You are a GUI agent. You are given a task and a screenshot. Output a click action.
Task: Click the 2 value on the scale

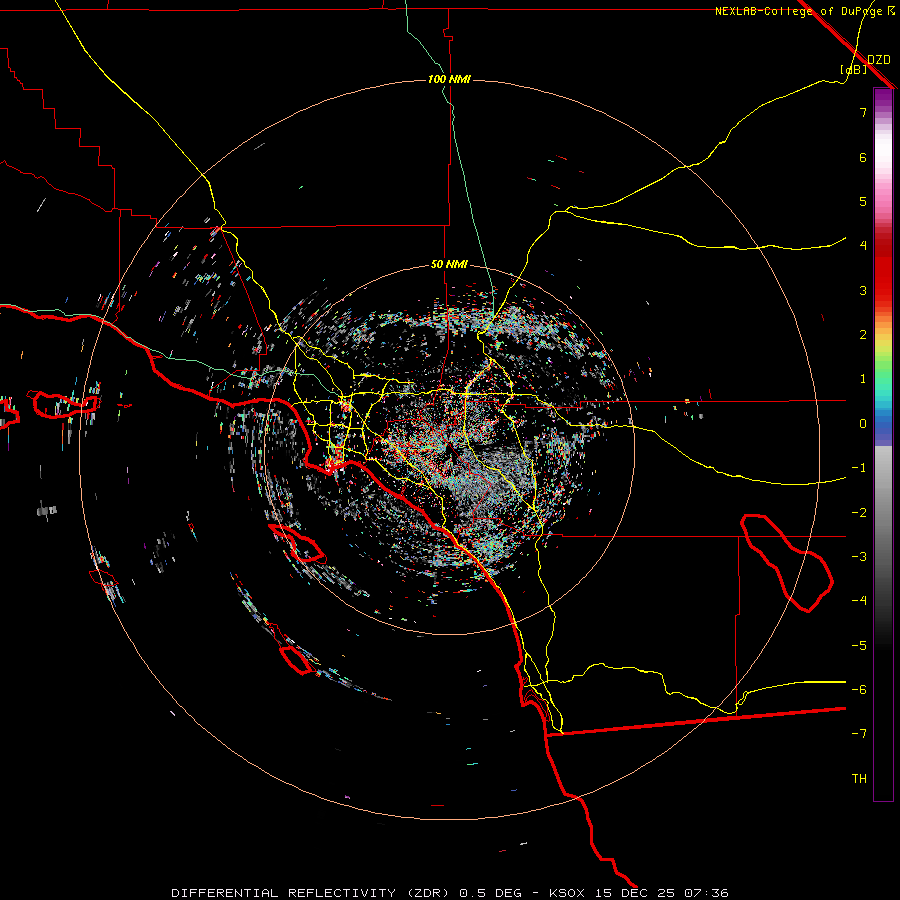[863, 335]
